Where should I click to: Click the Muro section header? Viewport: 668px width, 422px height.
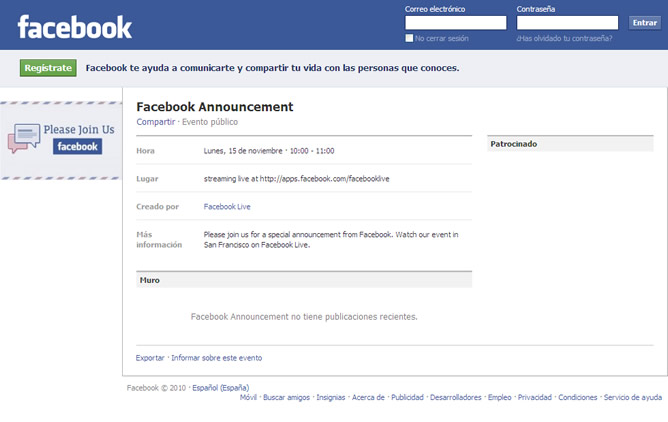pos(304,280)
